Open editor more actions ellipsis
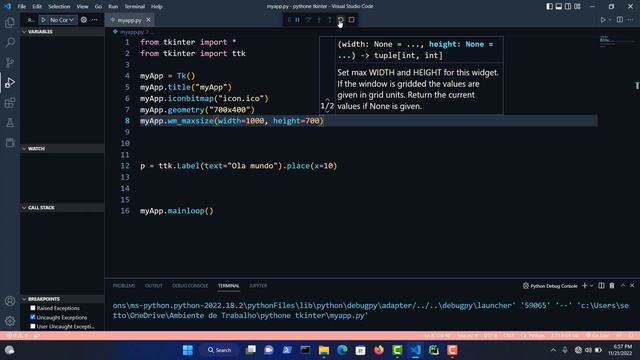 pos(631,20)
